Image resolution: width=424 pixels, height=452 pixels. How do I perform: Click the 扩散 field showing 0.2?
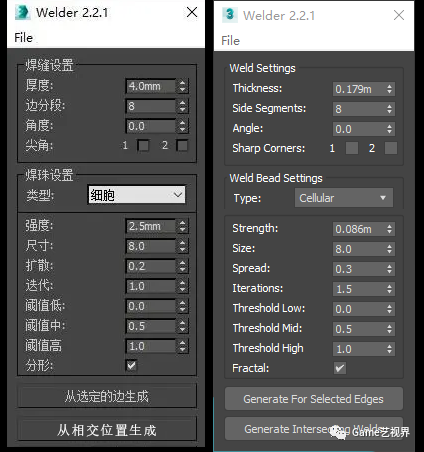[151, 266]
